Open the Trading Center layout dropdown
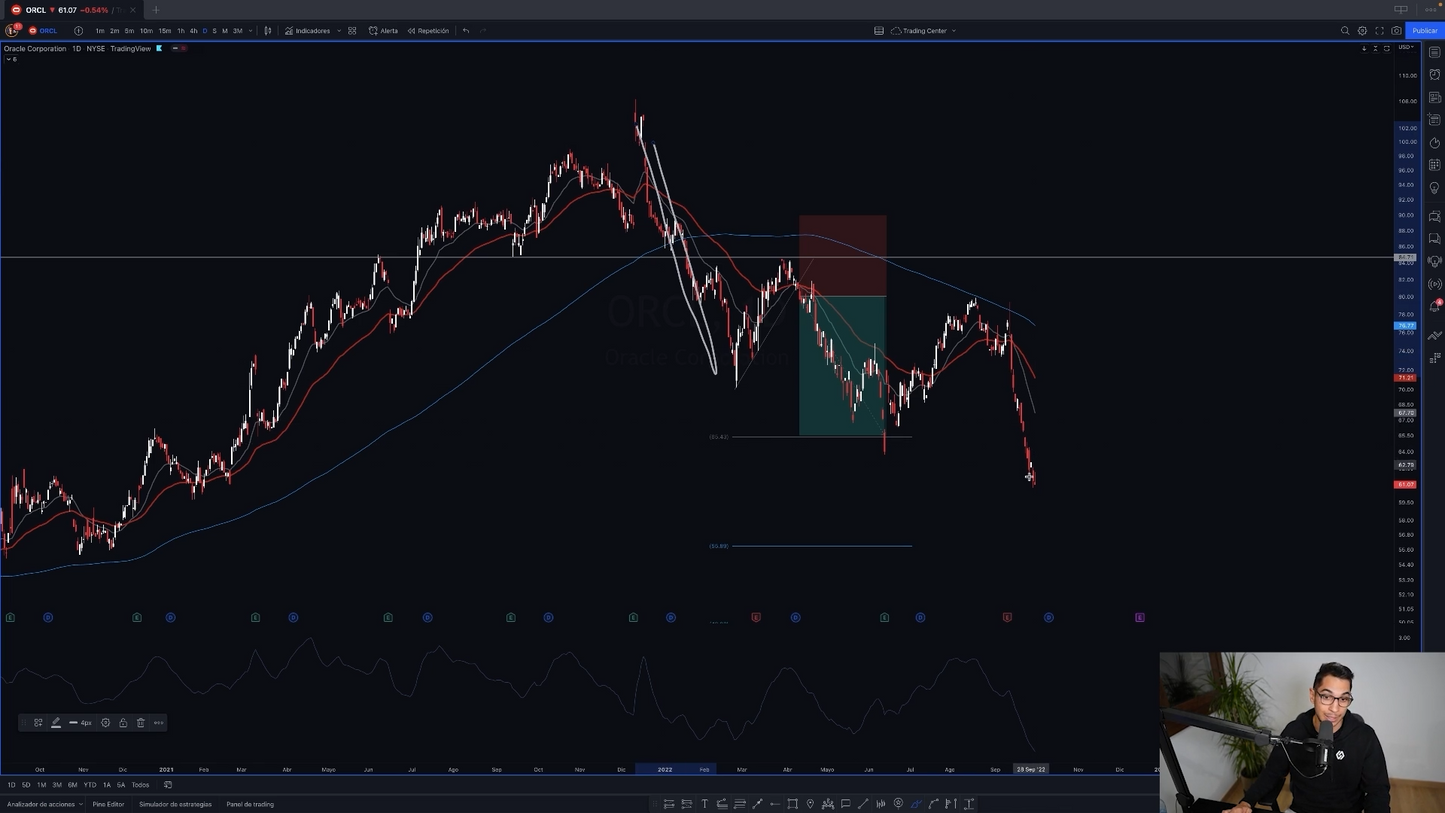The image size is (1445, 813). 923,31
